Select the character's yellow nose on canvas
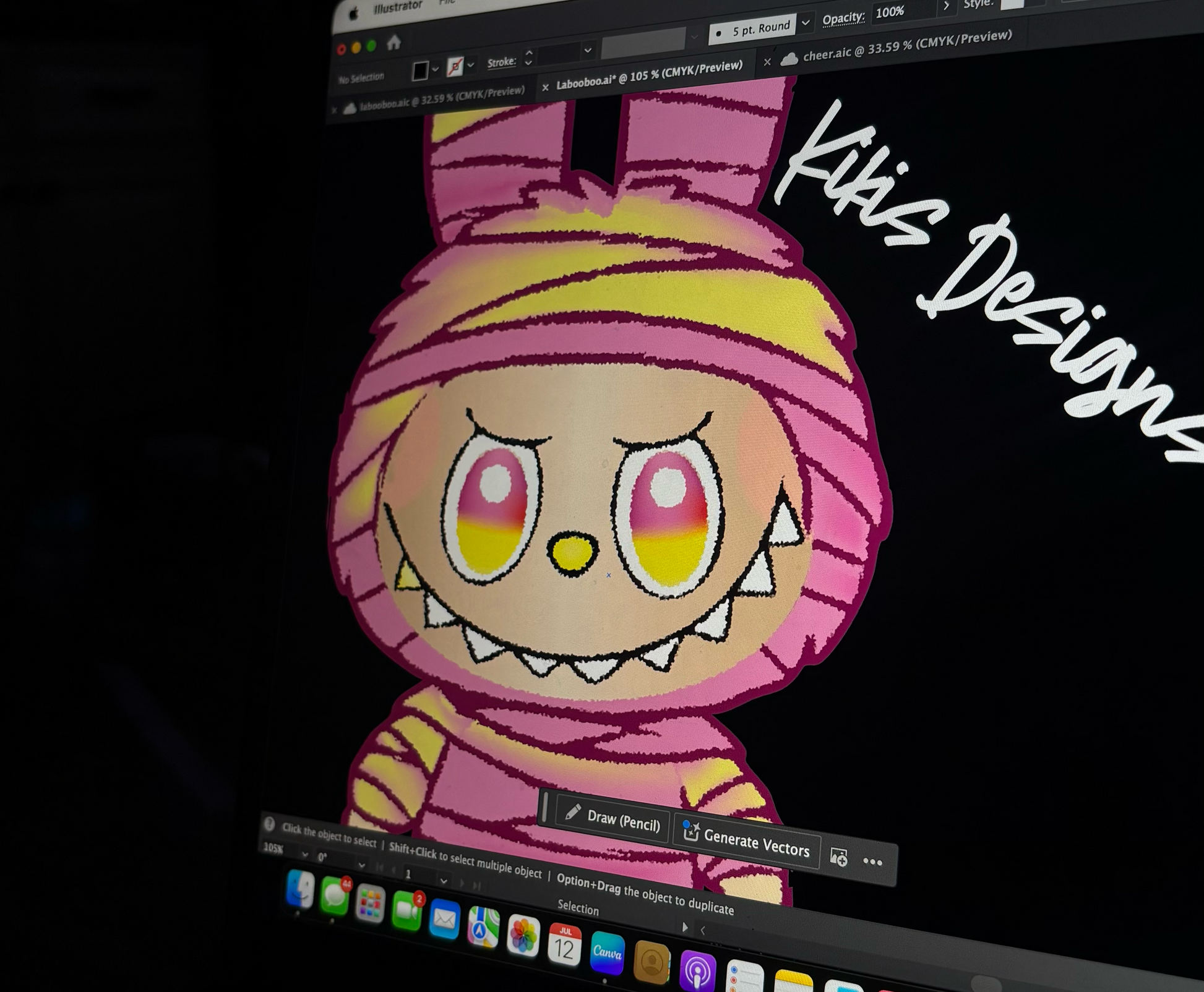The height and width of the screenshot is (992, 1204). coord(573,554)
